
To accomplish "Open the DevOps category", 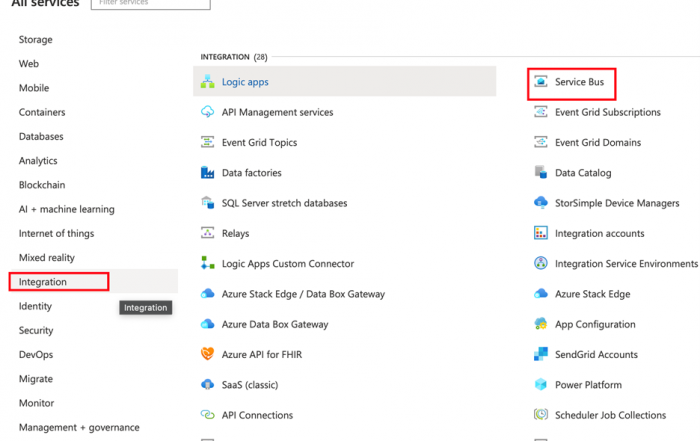I will pos(36,354).
